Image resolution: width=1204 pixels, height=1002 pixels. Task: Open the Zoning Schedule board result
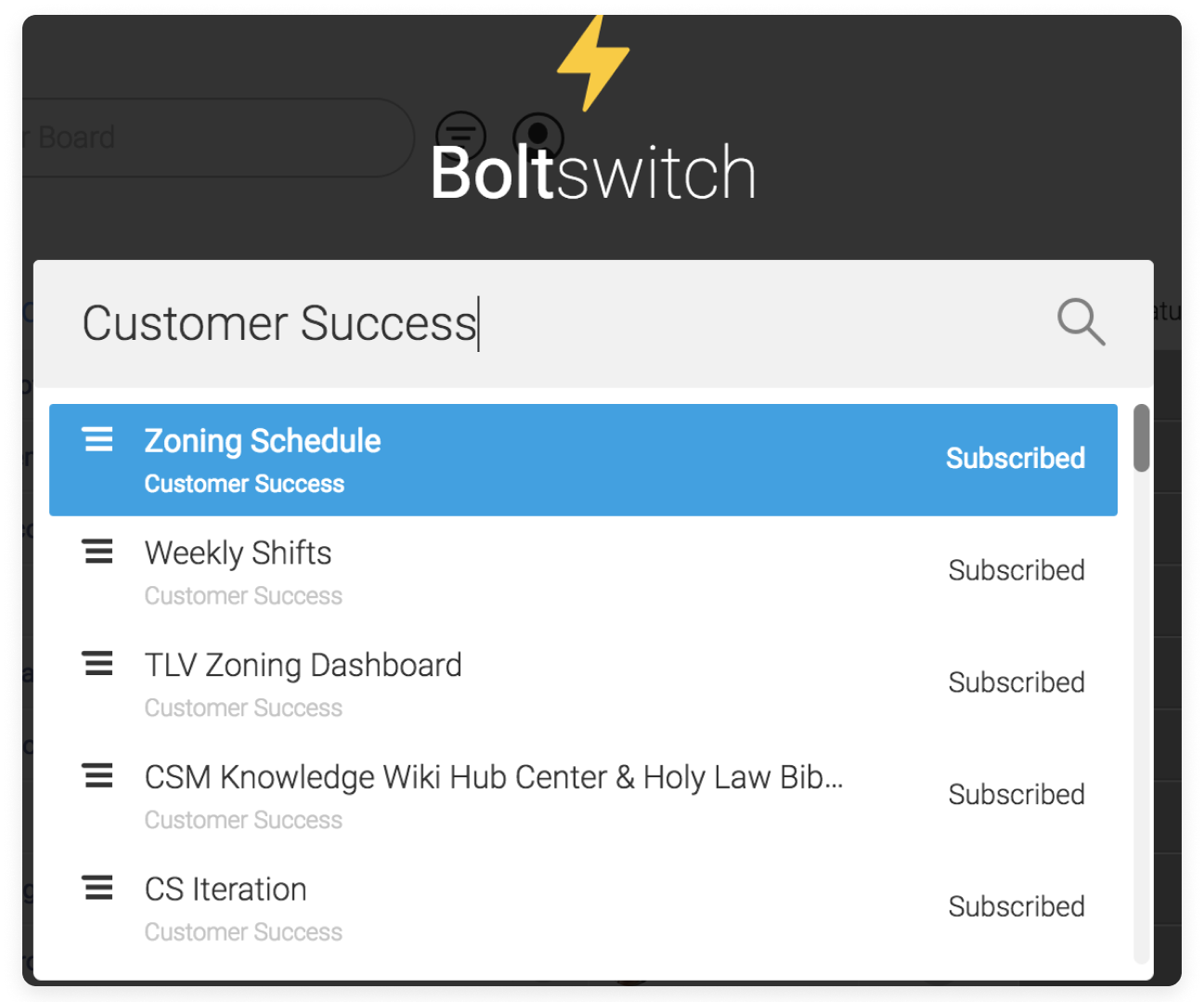pos(583,460)
